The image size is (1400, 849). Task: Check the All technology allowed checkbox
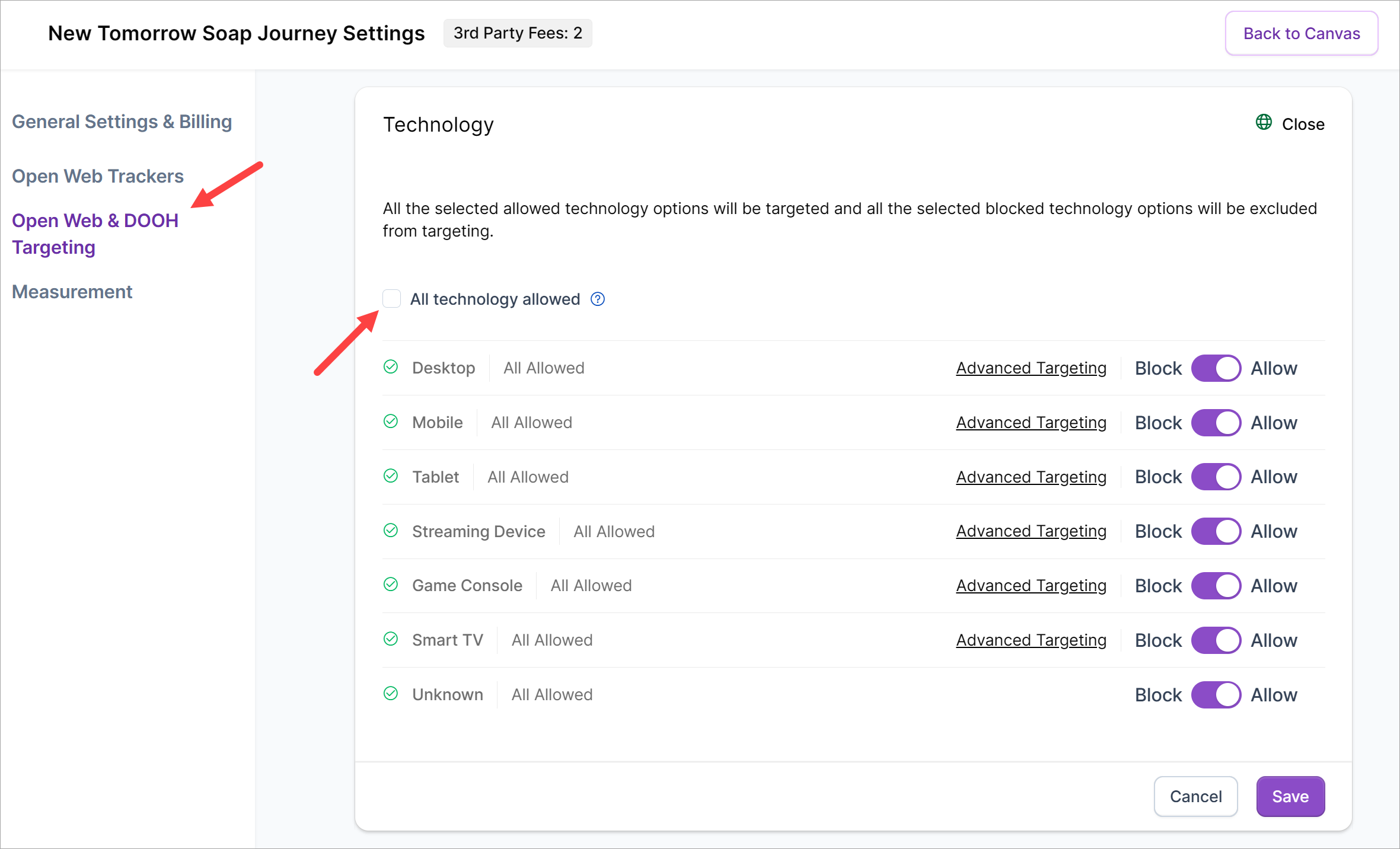[392, 299]
